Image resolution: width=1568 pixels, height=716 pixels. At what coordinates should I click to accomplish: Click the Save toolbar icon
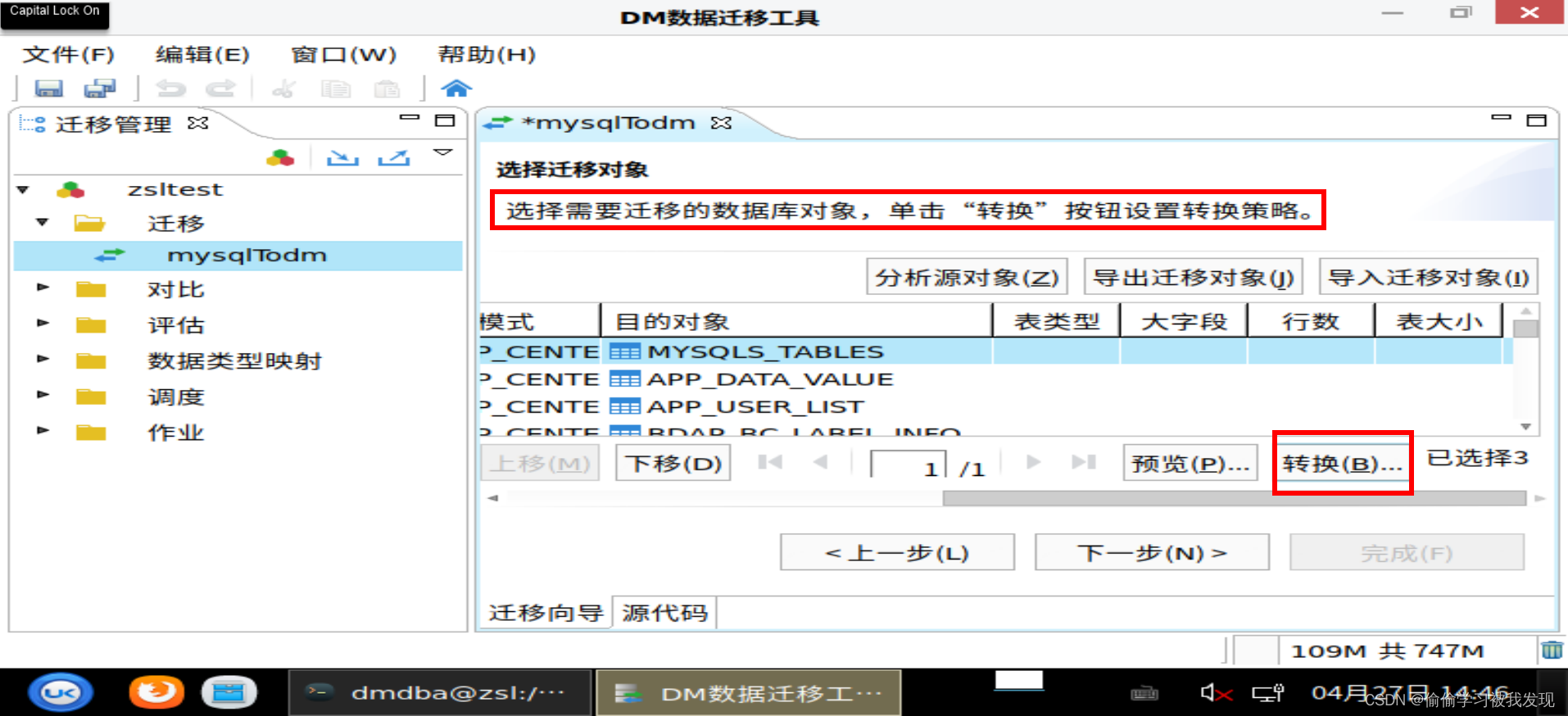point(48,88)
